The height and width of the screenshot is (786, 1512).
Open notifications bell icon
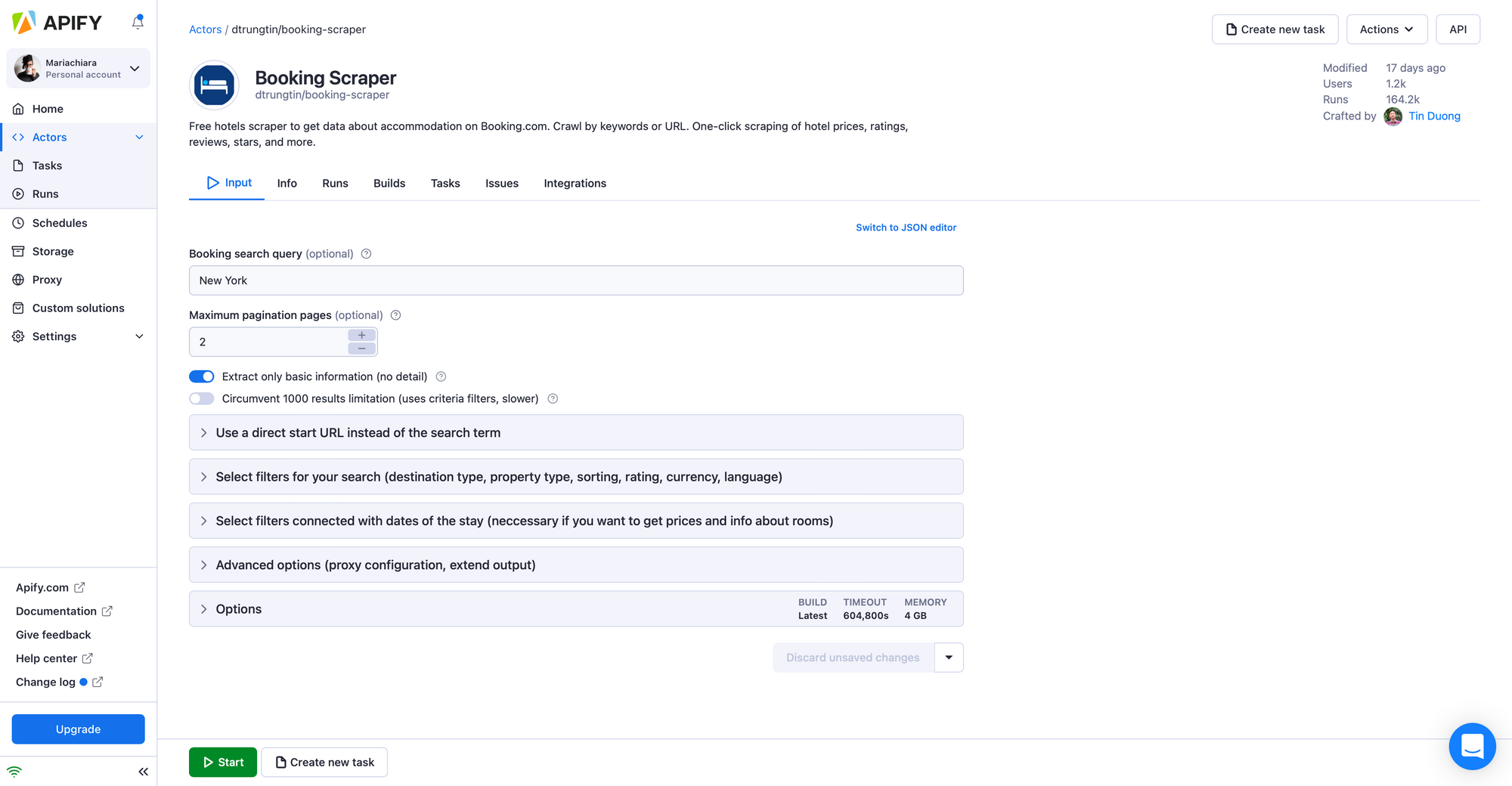[138, 23]
